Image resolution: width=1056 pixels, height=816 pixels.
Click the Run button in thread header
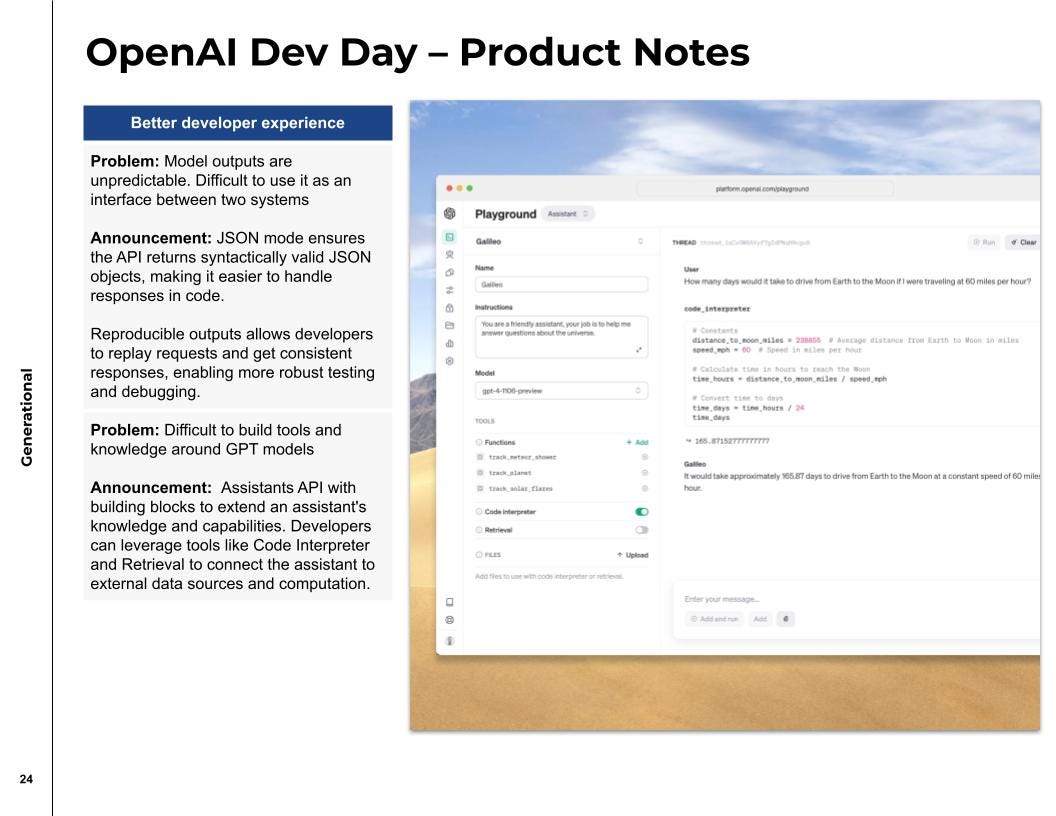pyautogui.click(x=984, y=242)
